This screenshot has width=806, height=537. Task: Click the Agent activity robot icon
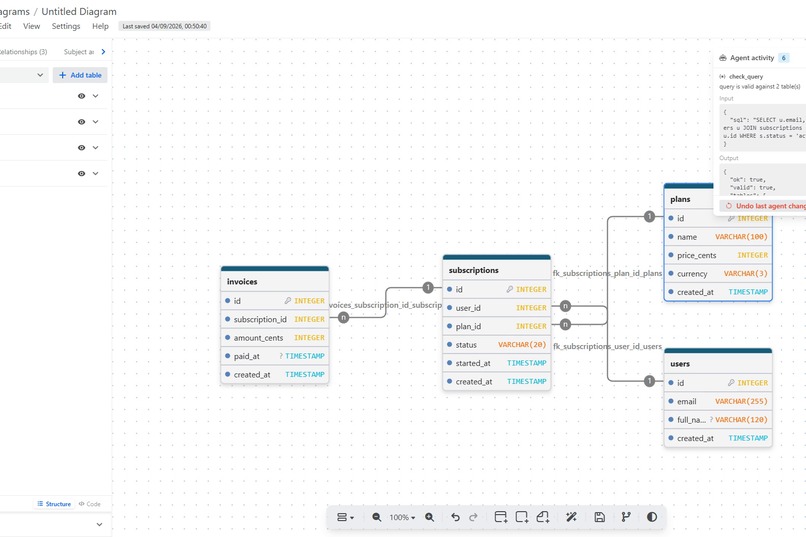point(723,58)
